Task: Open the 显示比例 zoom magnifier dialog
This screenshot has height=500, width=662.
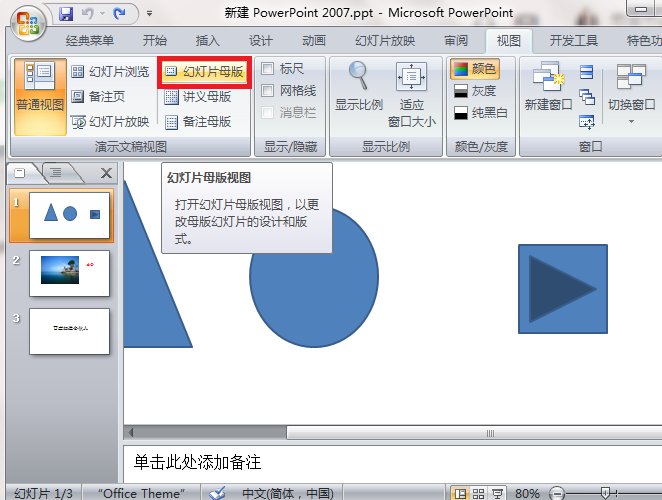Action: click(358, 87)
